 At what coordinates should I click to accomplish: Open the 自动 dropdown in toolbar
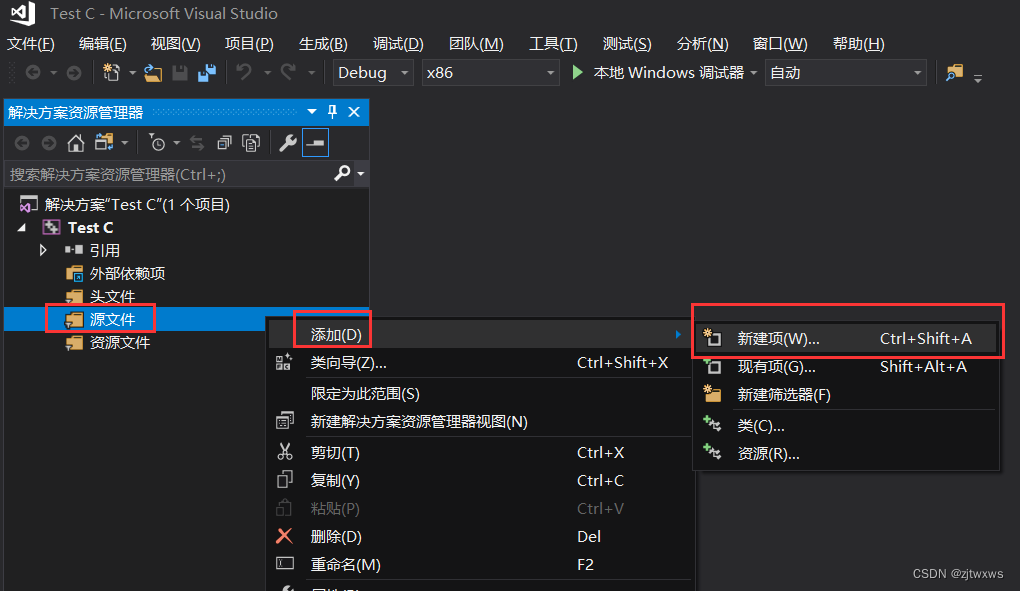click(845, 73)
